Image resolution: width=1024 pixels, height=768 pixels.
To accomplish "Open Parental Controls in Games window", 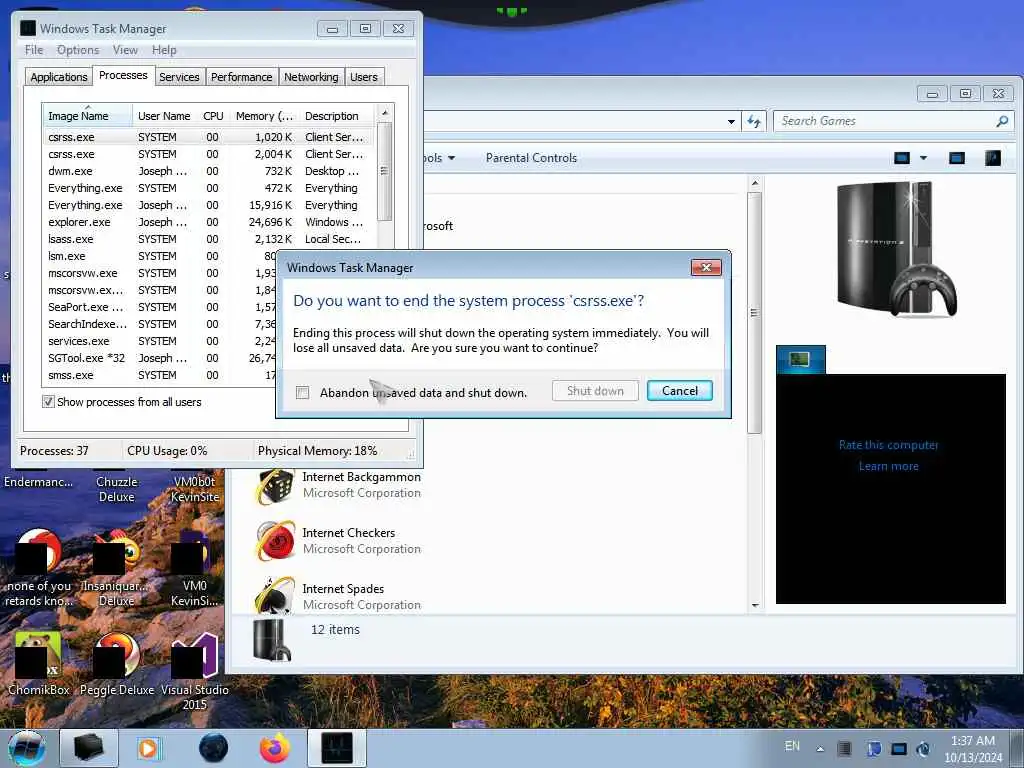I will pos(531,158).
